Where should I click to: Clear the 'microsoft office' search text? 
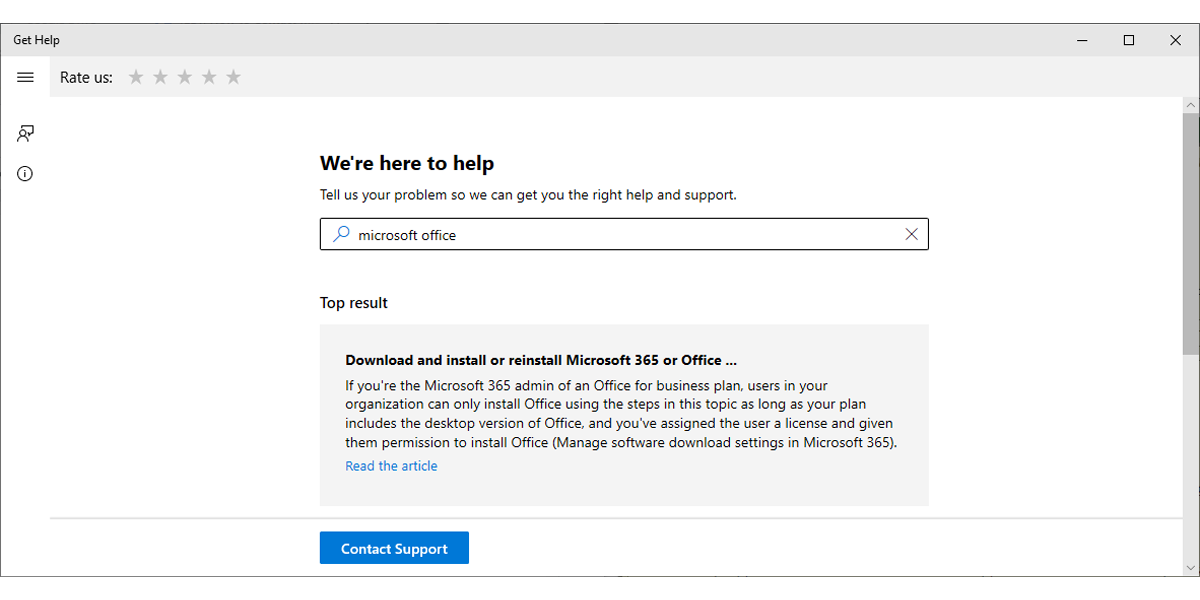pos(911,234)
